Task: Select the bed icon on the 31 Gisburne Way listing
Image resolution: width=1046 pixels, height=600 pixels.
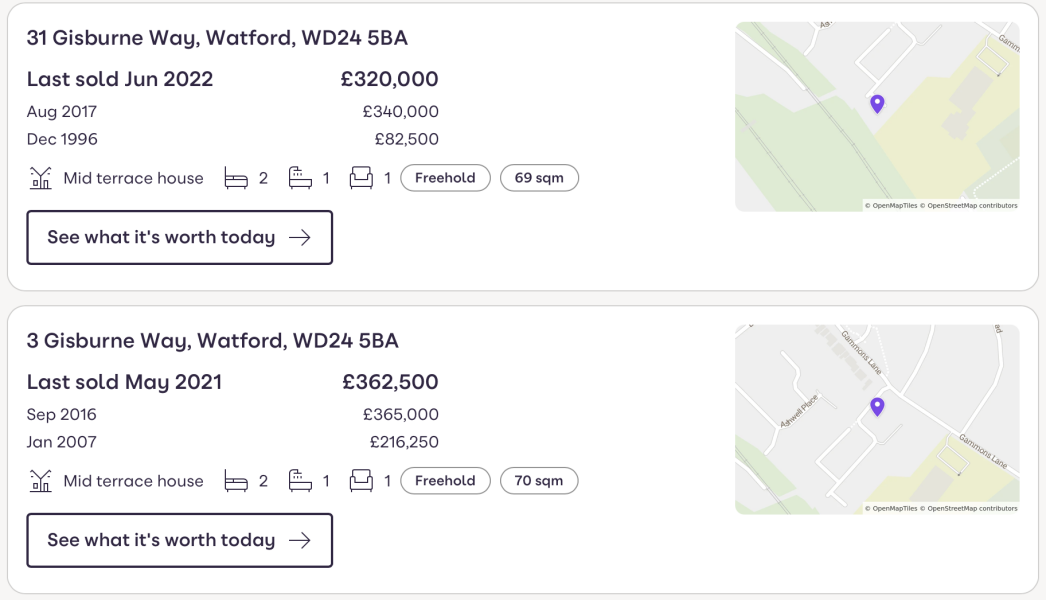Action: (236, 177)
